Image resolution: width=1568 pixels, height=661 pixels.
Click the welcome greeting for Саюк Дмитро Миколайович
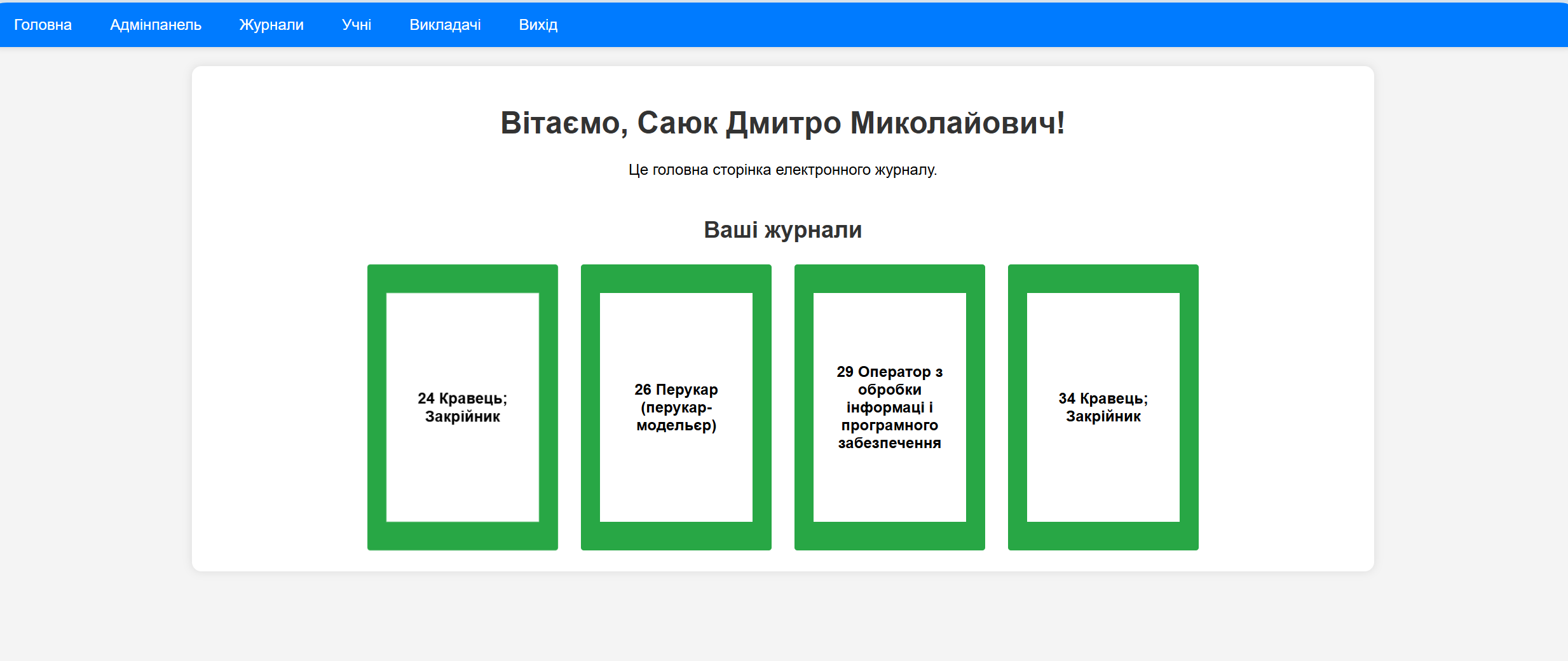tap(782, 124)
